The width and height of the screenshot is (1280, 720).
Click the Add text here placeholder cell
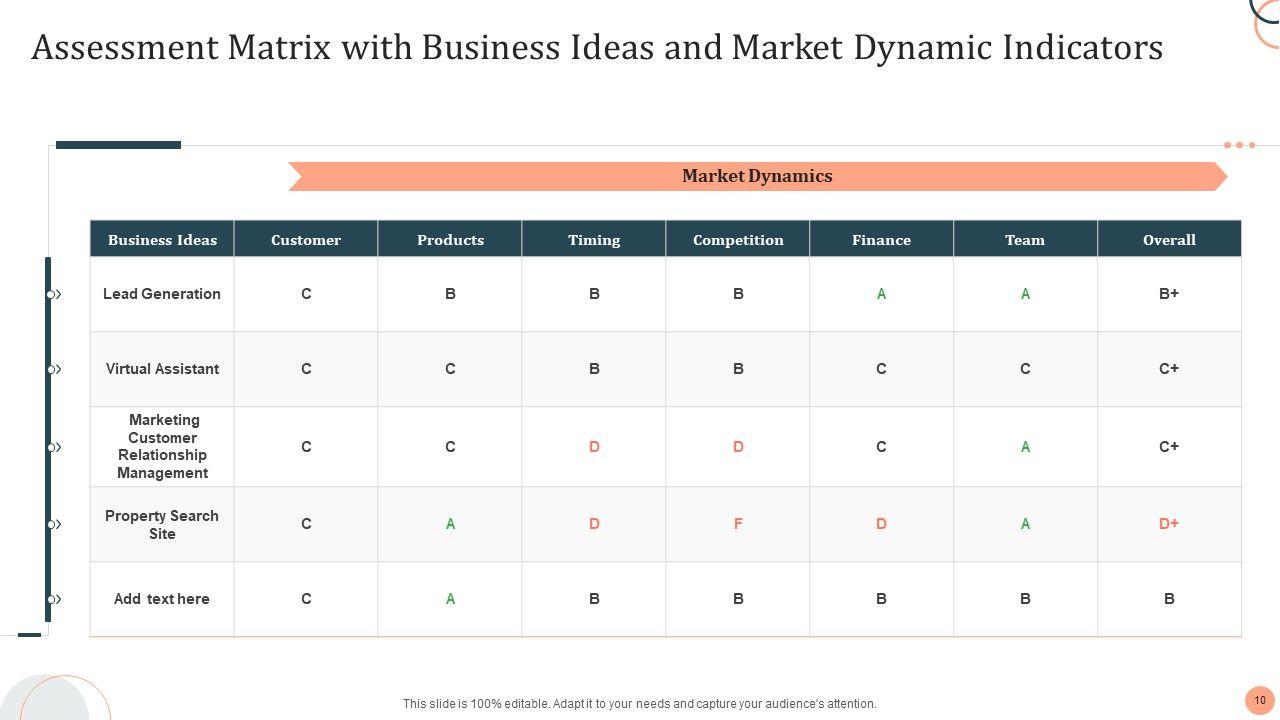pyautogui.click(x=162, y=599)
